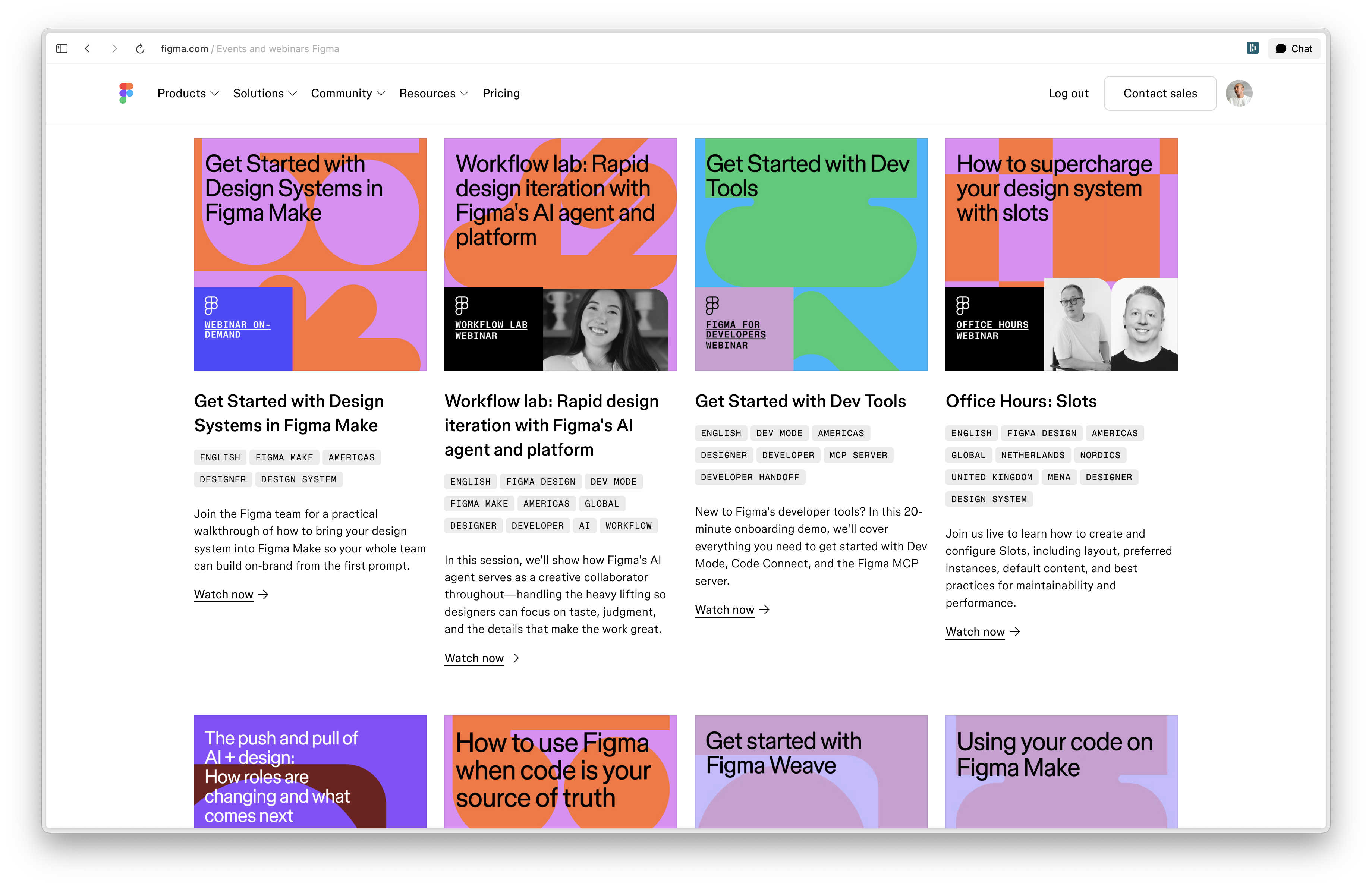Open the push and pull of AI thumbnail

tap(310, 772)
